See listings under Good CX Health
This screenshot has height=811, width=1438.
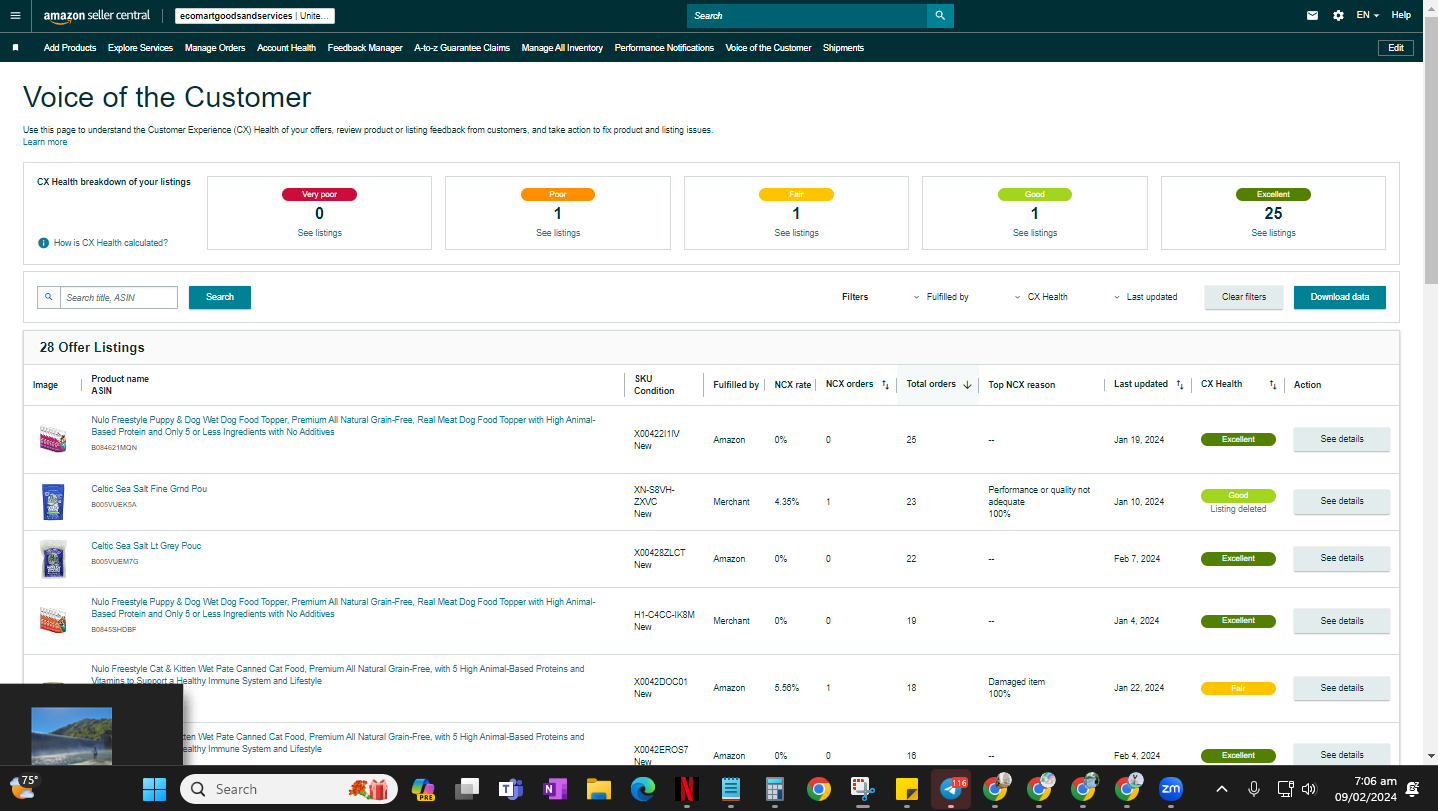point(1034,233)
